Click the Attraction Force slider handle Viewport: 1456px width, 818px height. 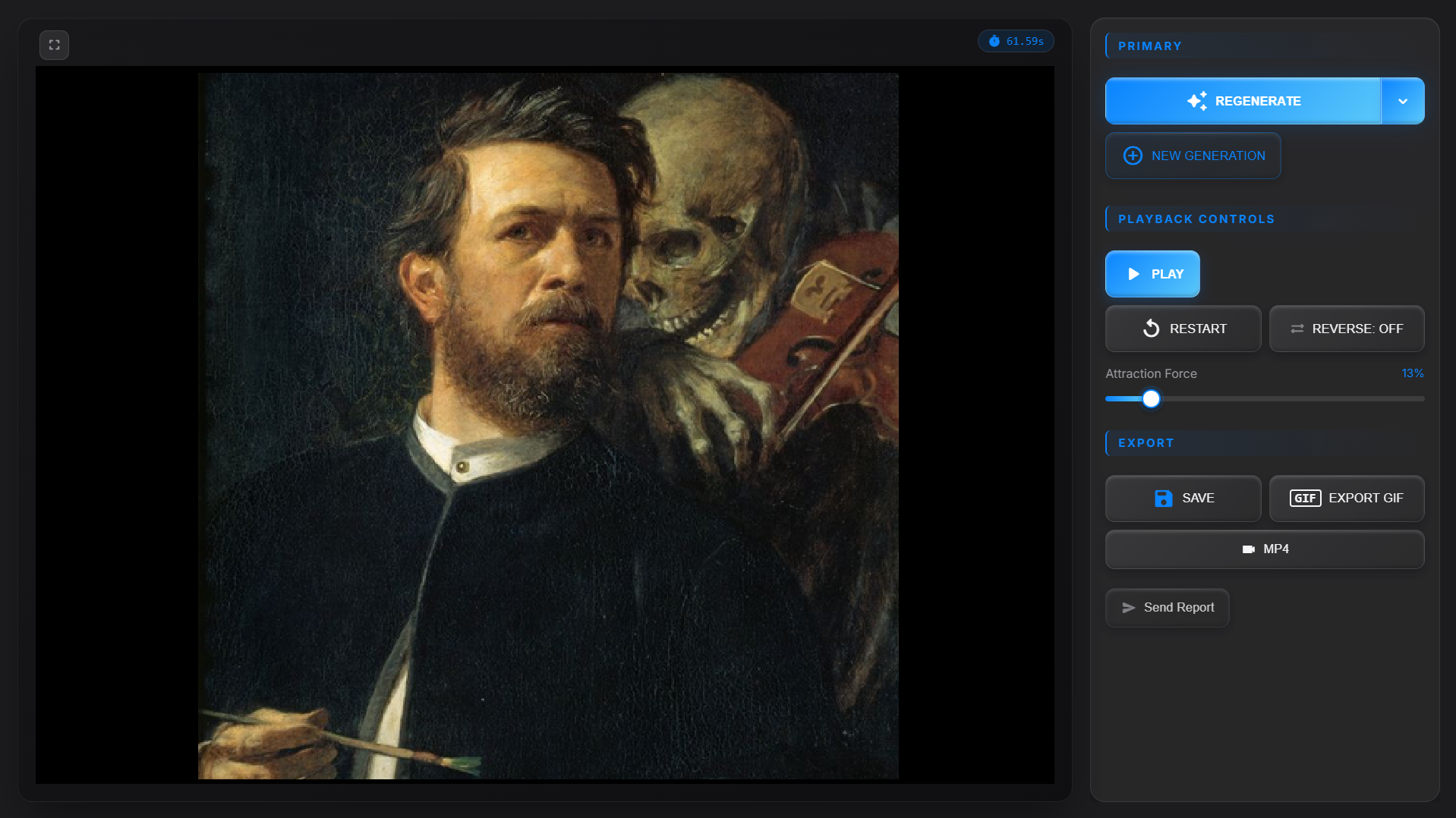click(1151, 399)
